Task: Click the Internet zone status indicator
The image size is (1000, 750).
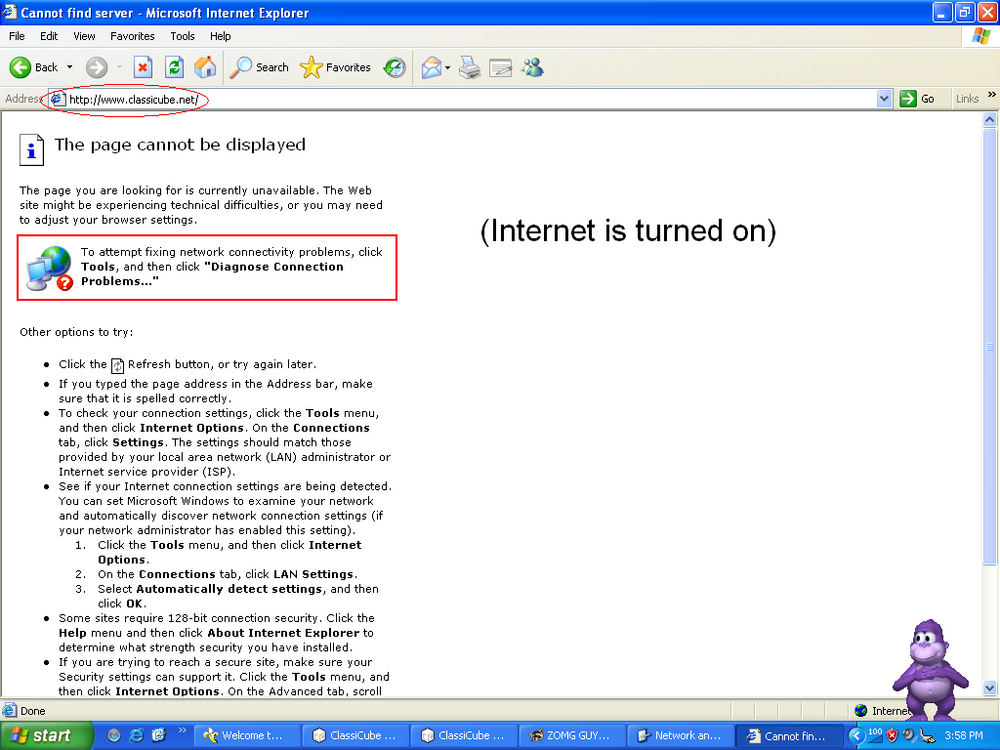Action: [883, 710]
